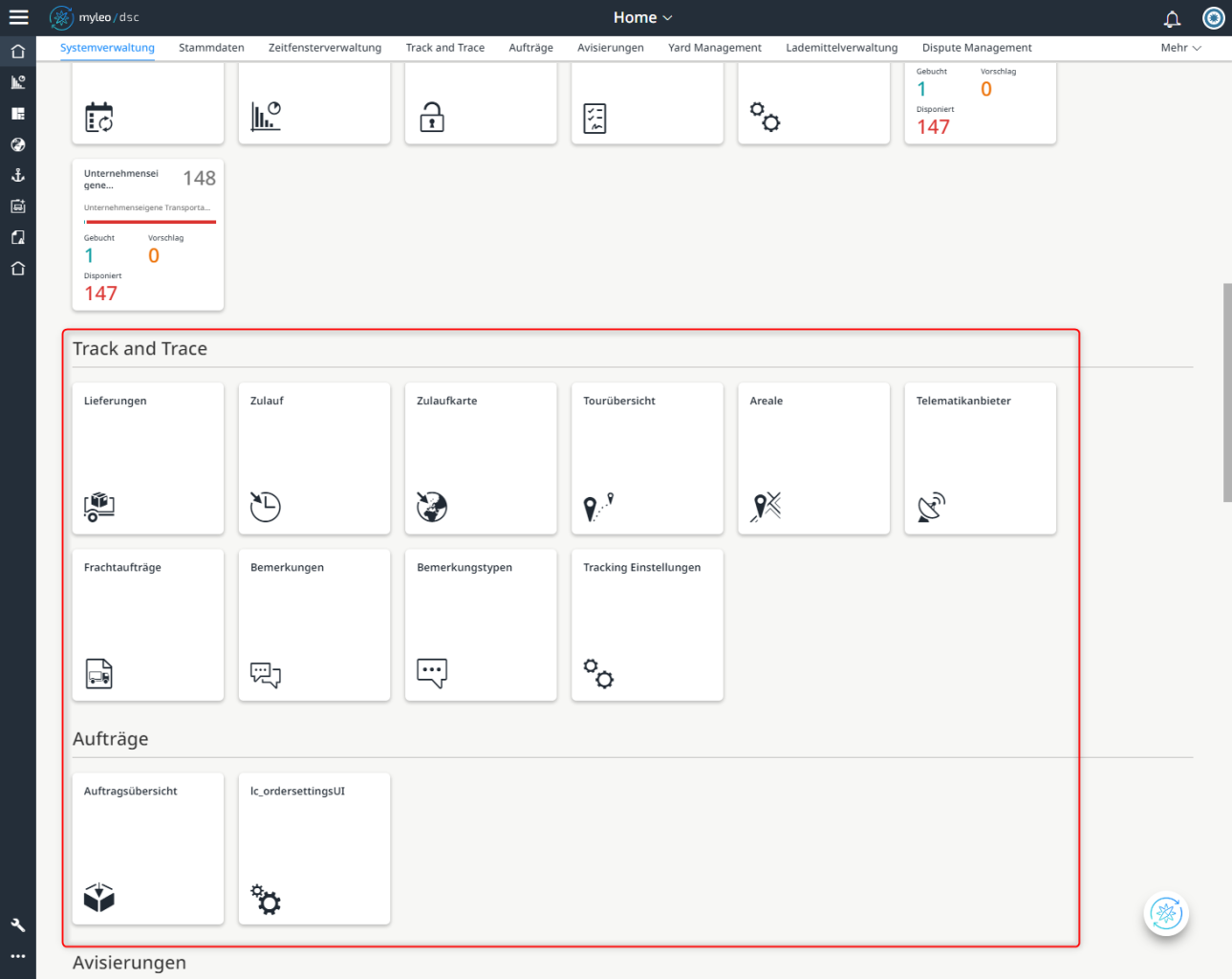Open the double gear tile in top row
This screenshot has width=1232, height=979.
[813, 103]
